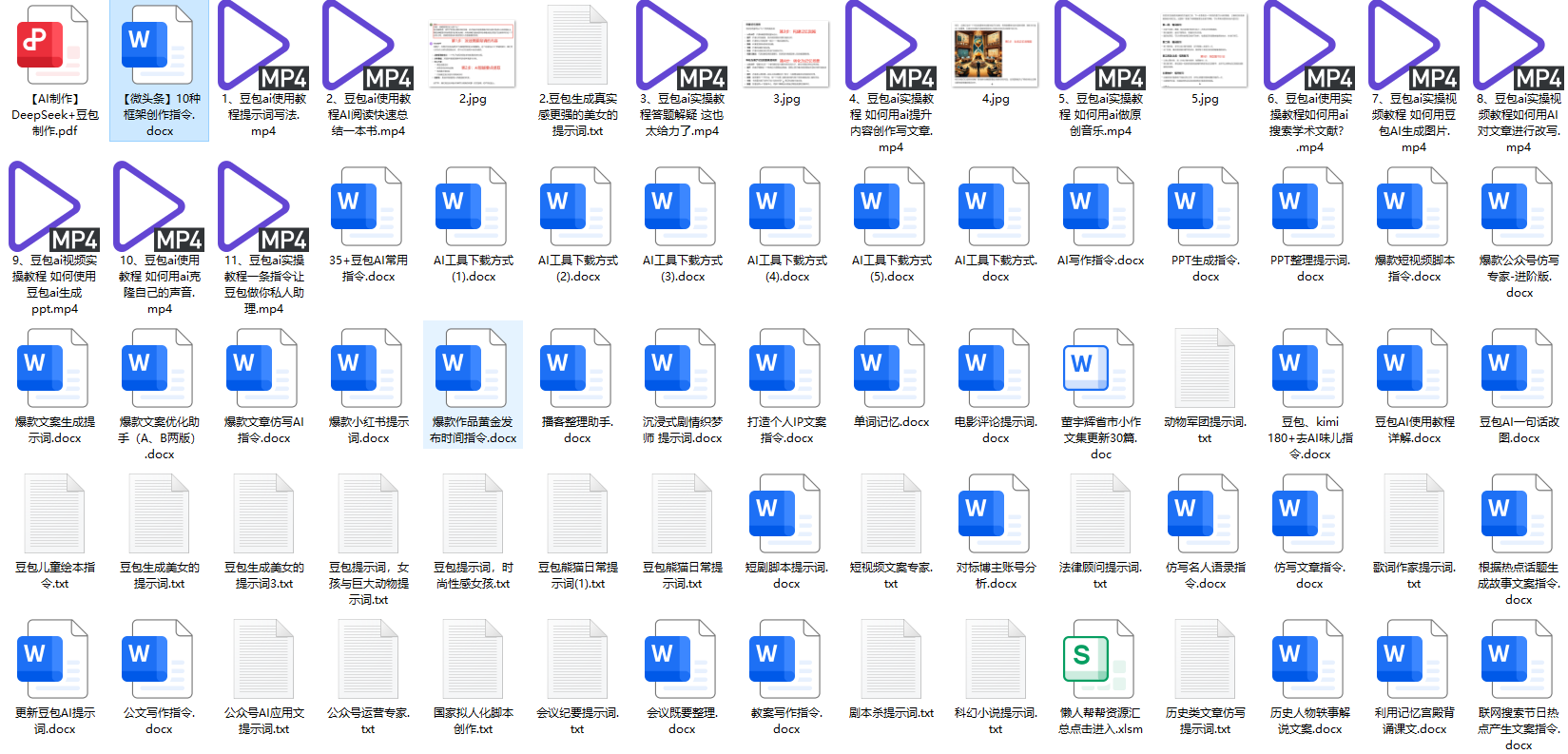Open the 法律顾问提示词.txt file
The image size is (1568, 754).
[1100, 514]
